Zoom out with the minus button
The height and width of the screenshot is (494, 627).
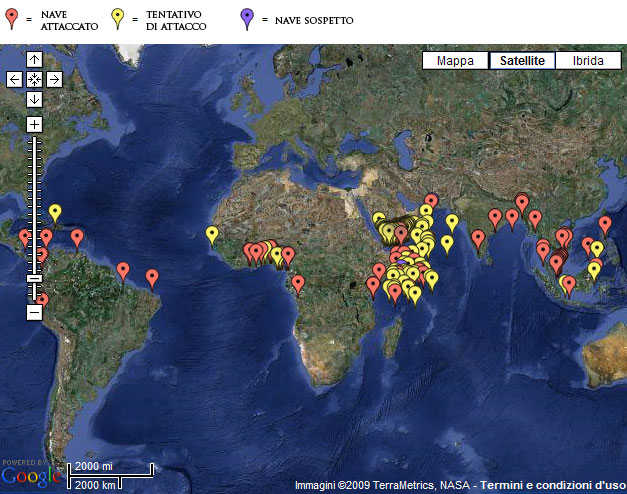[34, 312]
